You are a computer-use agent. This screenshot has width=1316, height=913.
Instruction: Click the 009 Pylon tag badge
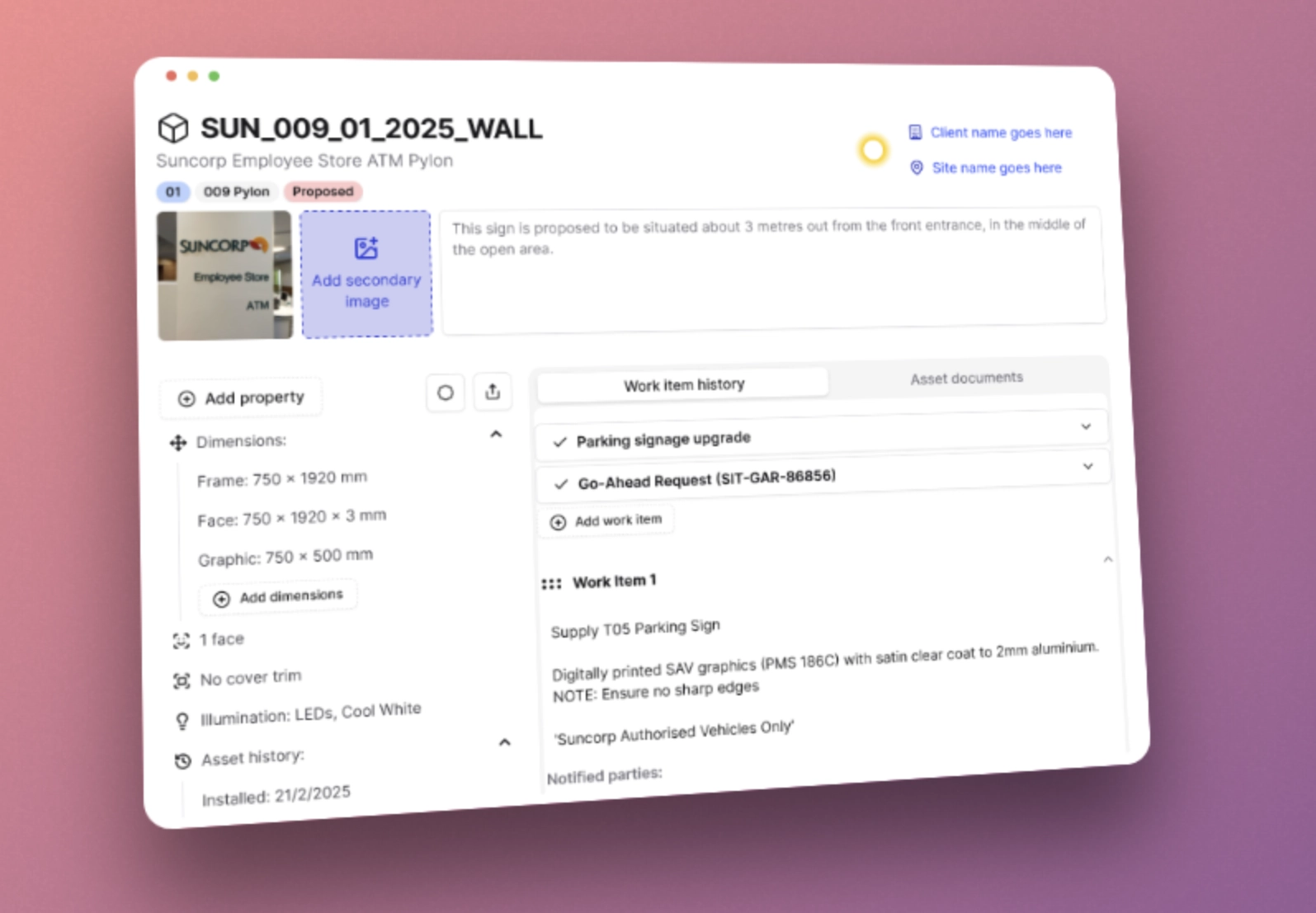[236, 191]
